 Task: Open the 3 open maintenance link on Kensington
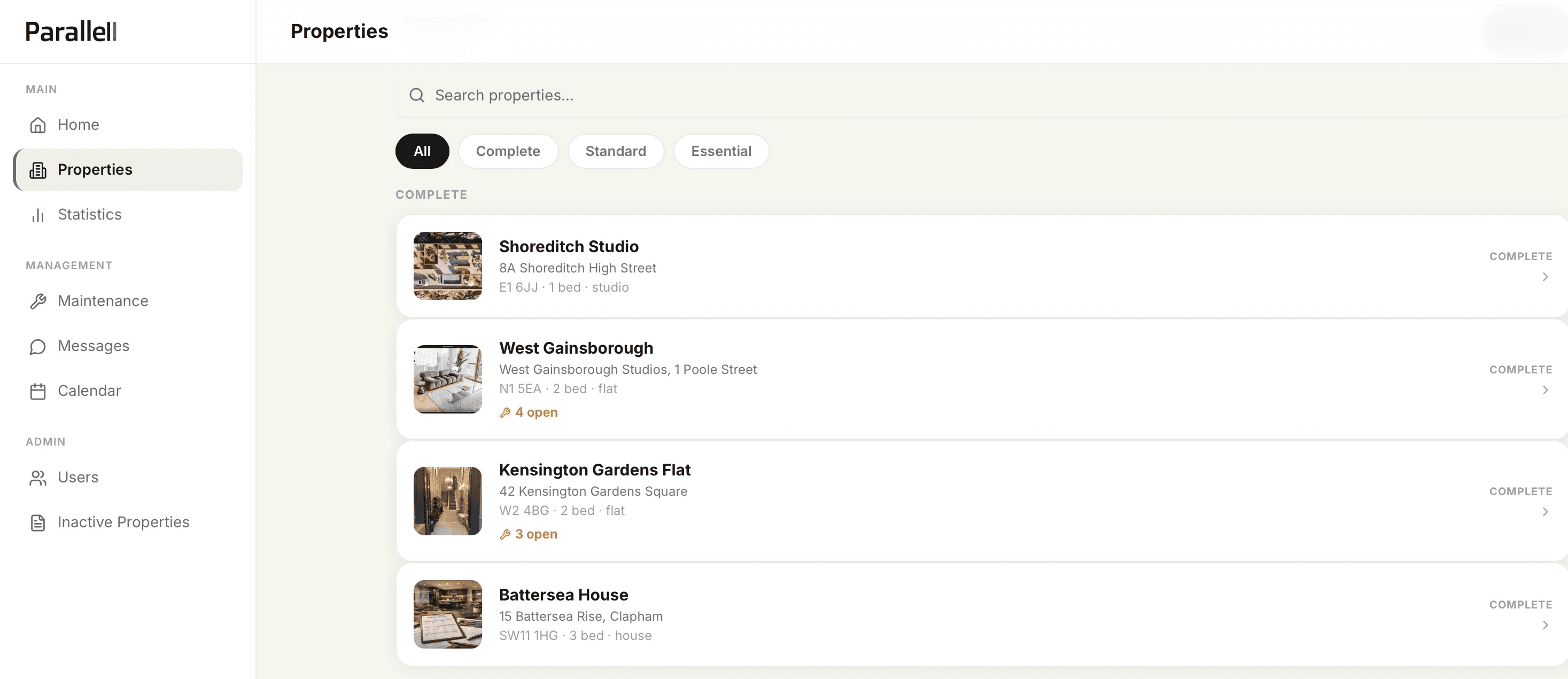click(535, 534)
